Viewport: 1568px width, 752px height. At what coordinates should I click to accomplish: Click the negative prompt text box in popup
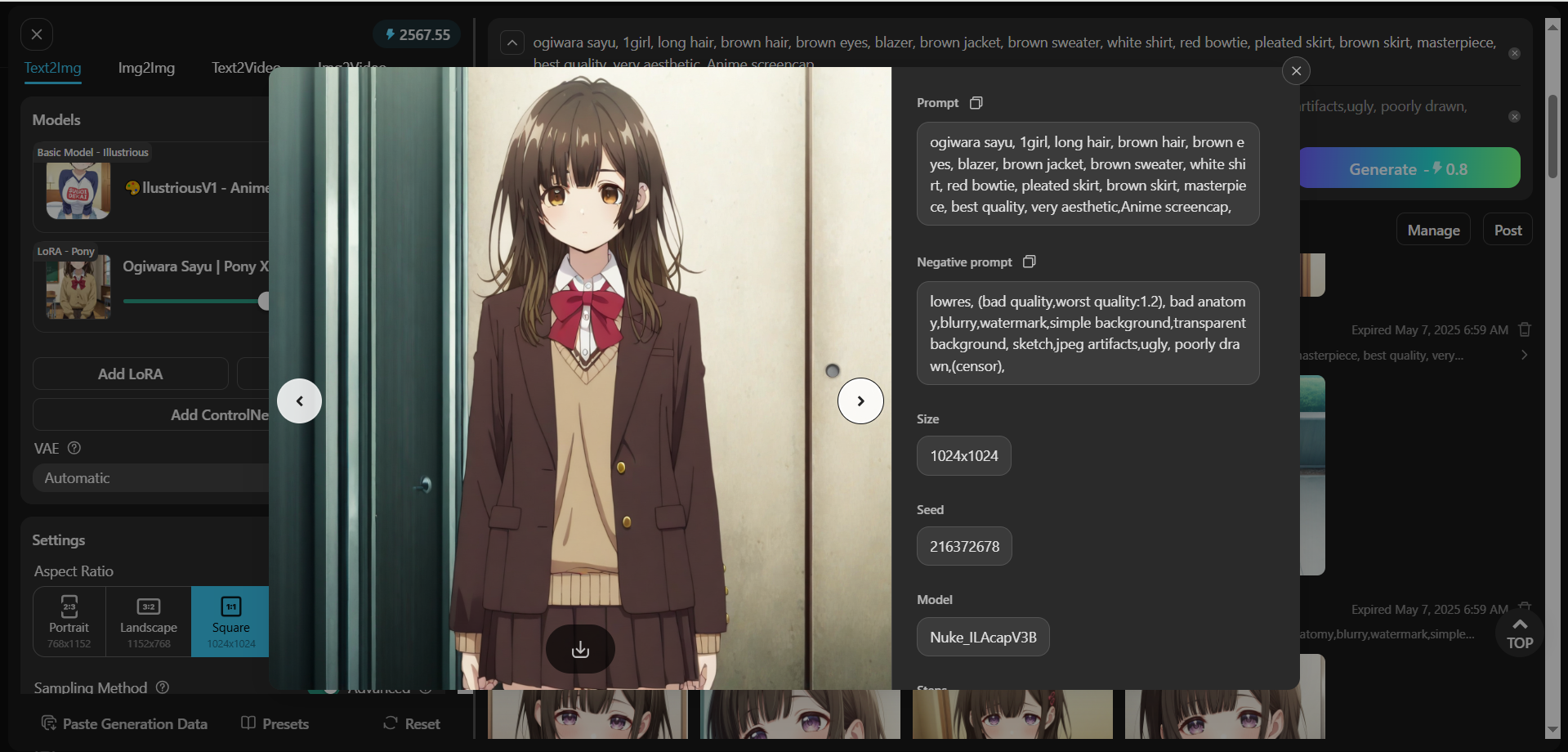coord(1088,333)
